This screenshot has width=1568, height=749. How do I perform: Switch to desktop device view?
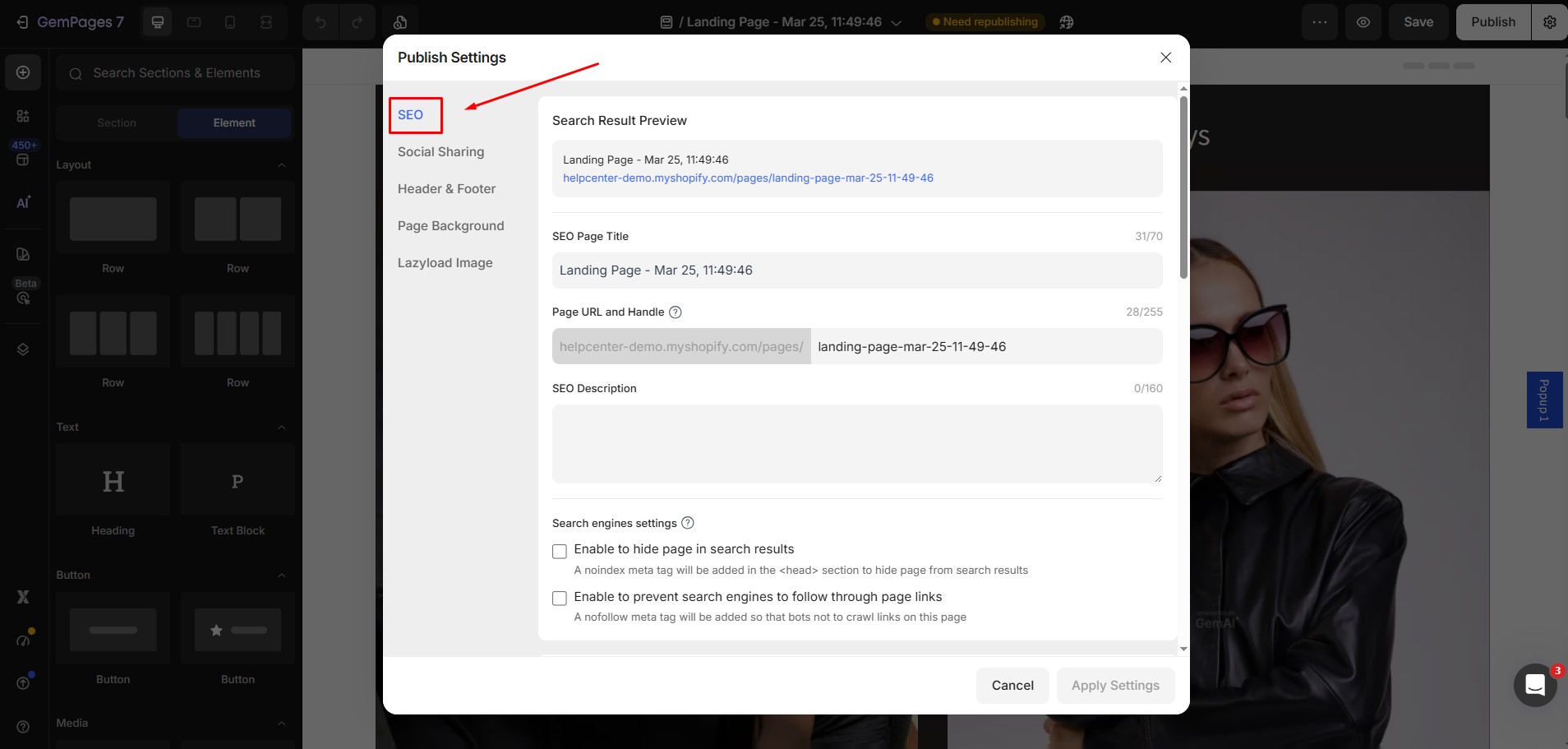click(158, 22)
